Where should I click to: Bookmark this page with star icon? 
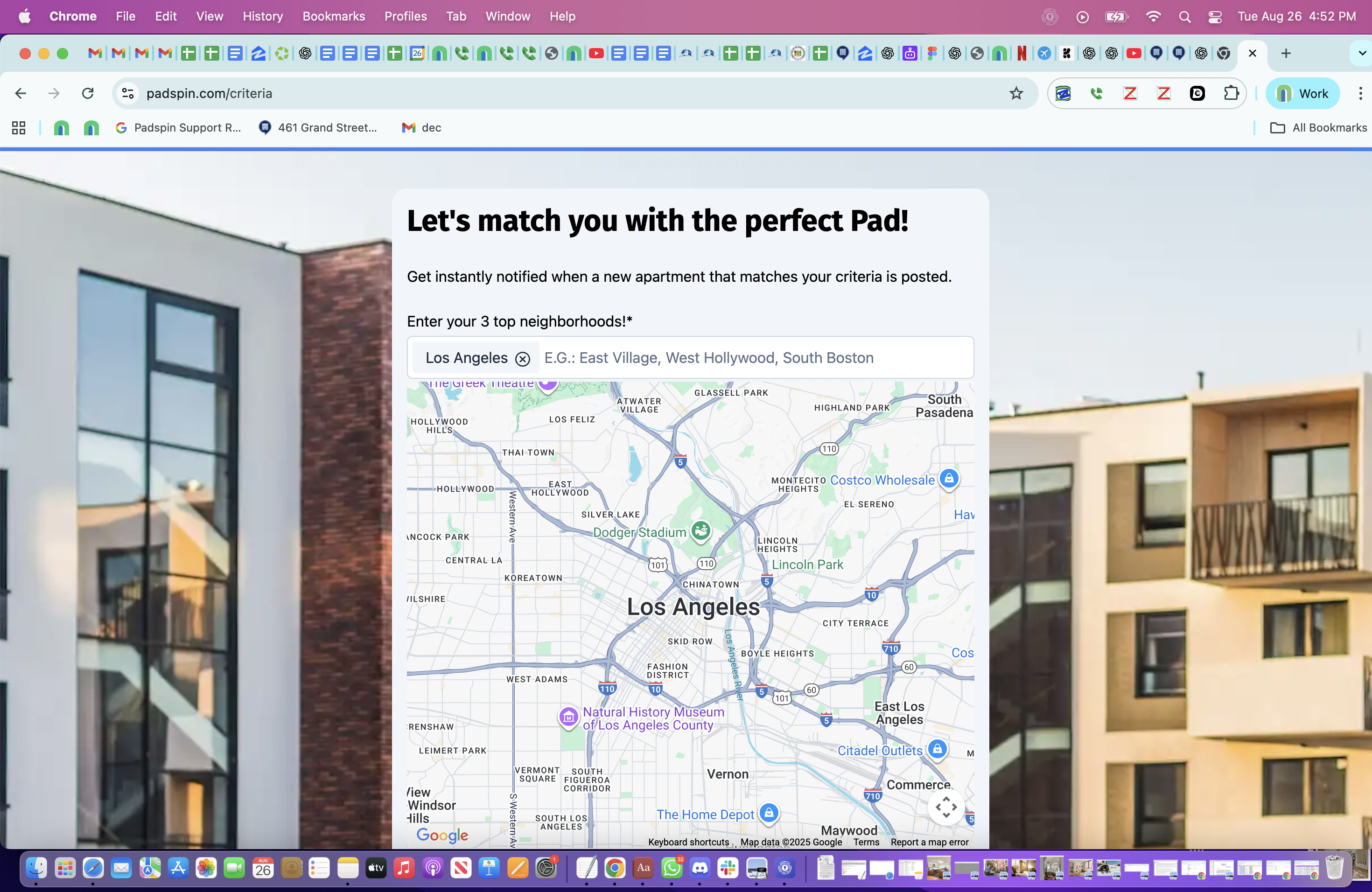point(1016,93)
